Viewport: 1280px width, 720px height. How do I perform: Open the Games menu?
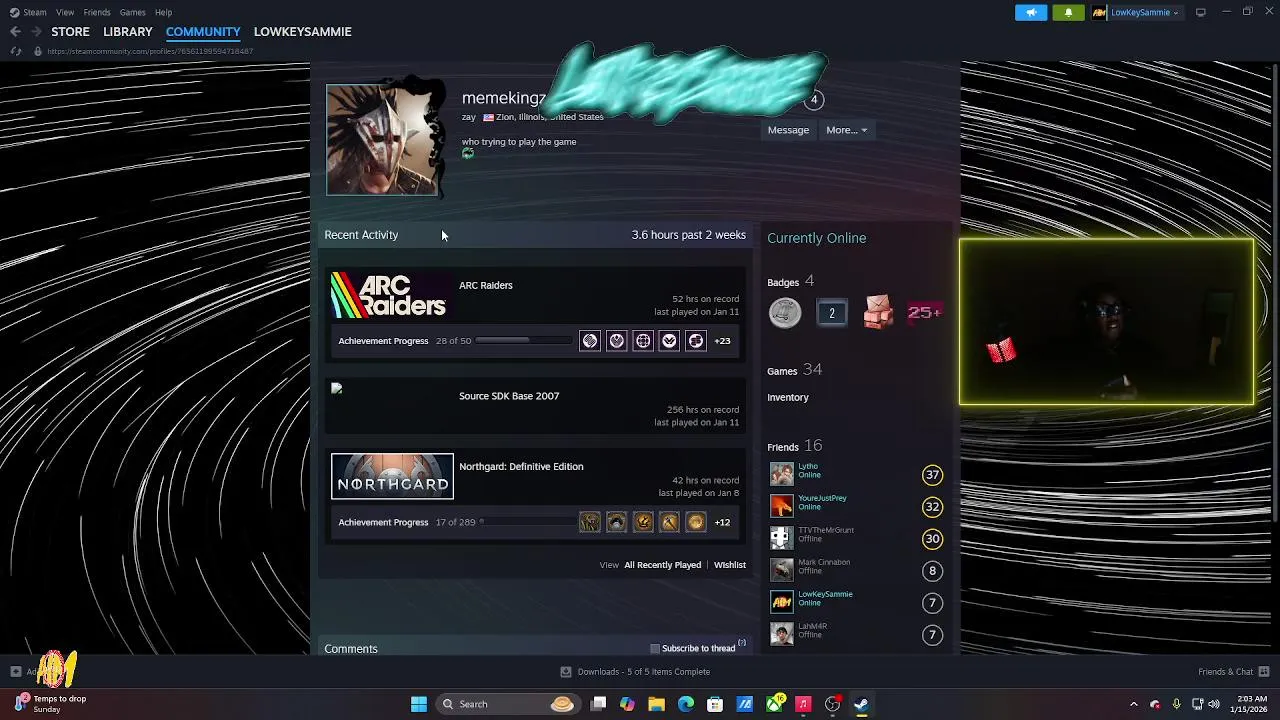coord(132,12)
